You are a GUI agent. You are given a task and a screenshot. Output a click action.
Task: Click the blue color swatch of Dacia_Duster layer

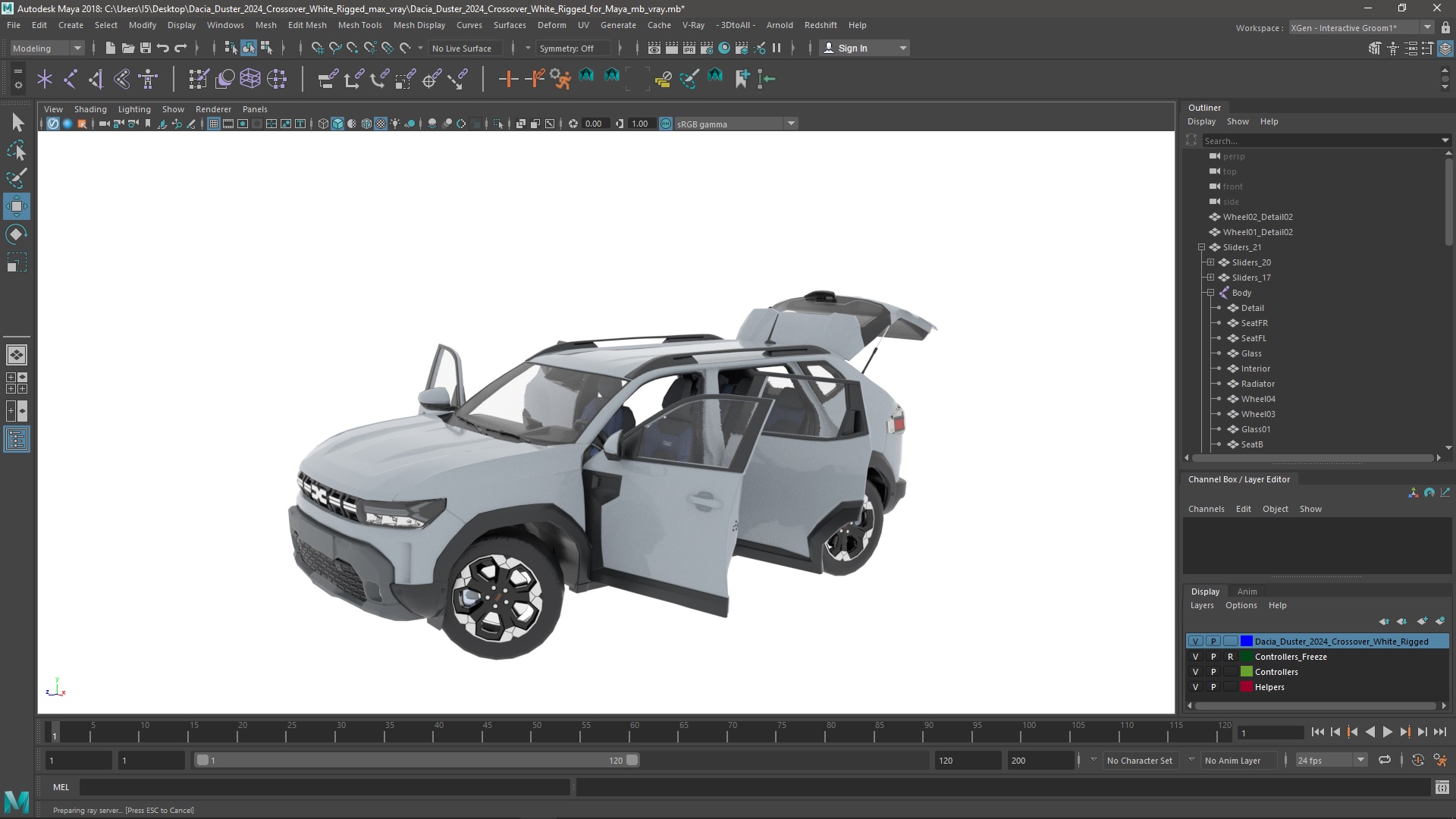point(1246,642)
